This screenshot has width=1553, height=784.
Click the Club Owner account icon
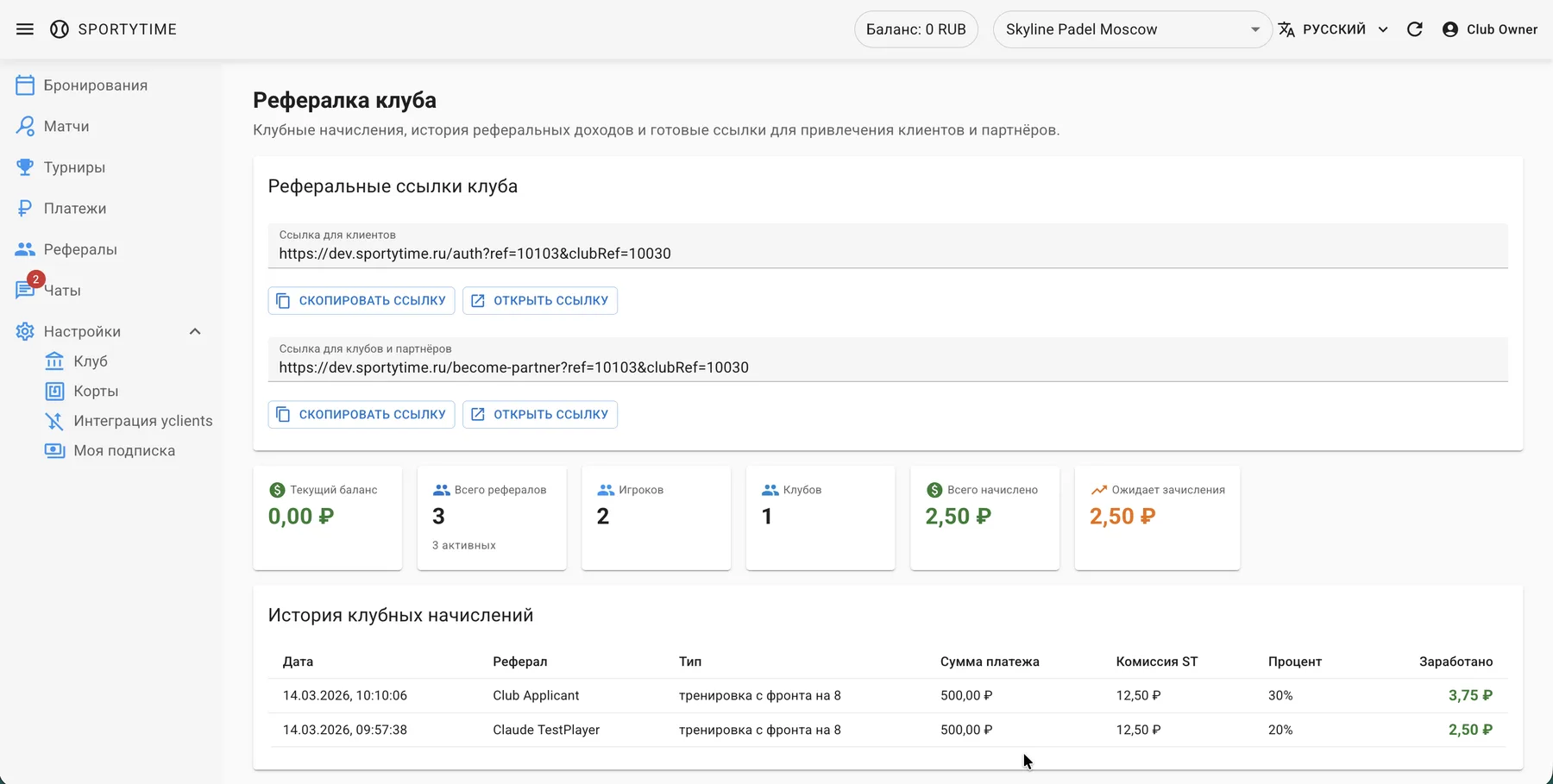pyautogui.click(x=1450, y=29)
